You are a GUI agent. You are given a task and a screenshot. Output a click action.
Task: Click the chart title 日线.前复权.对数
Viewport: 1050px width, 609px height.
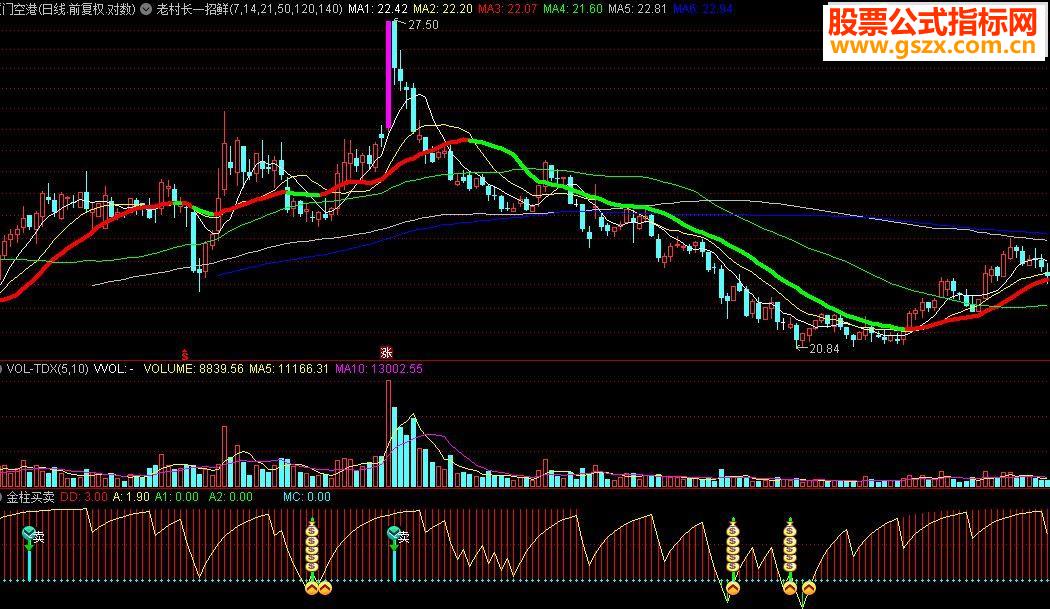(87, 9)
